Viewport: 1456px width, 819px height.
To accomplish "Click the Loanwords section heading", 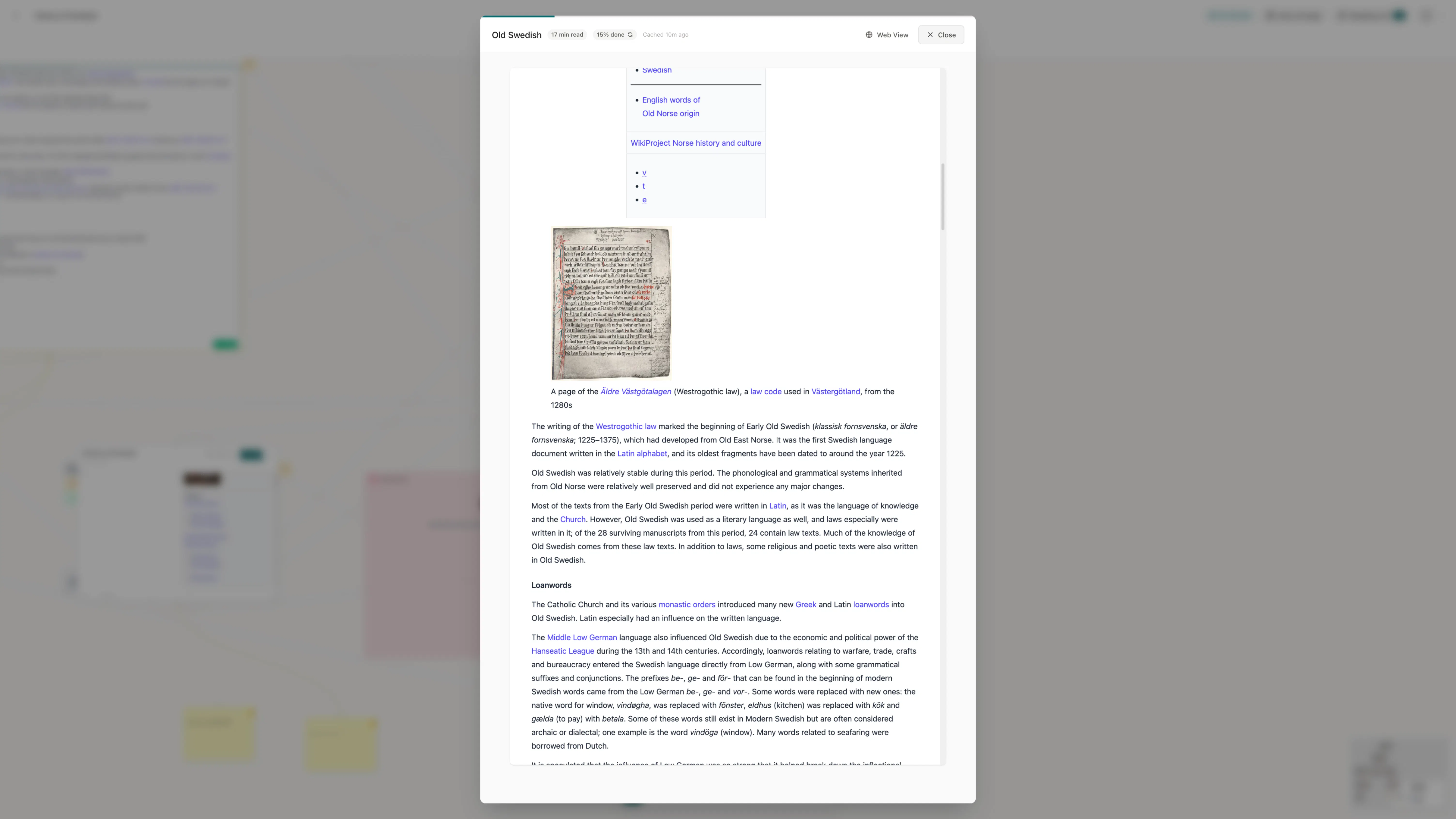I will 551,585.
